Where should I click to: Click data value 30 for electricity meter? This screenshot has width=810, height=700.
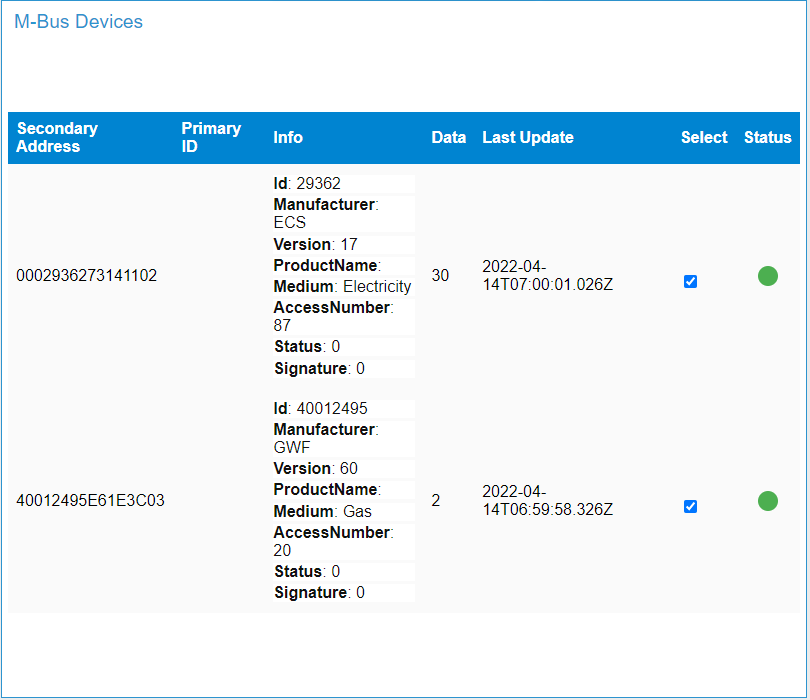tap(440, 275)
